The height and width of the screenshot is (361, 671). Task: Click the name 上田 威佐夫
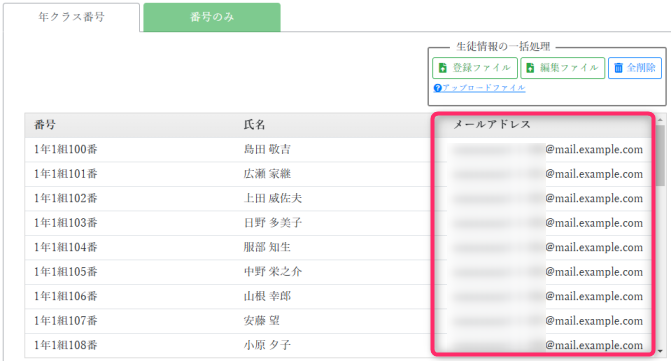(273, 198)
